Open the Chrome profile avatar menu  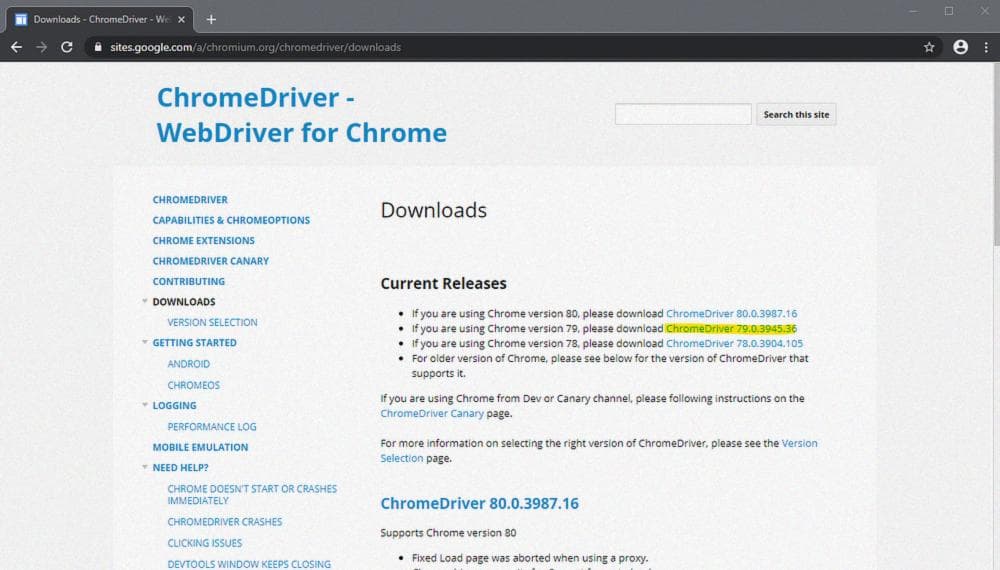click(x=960, y=47)
